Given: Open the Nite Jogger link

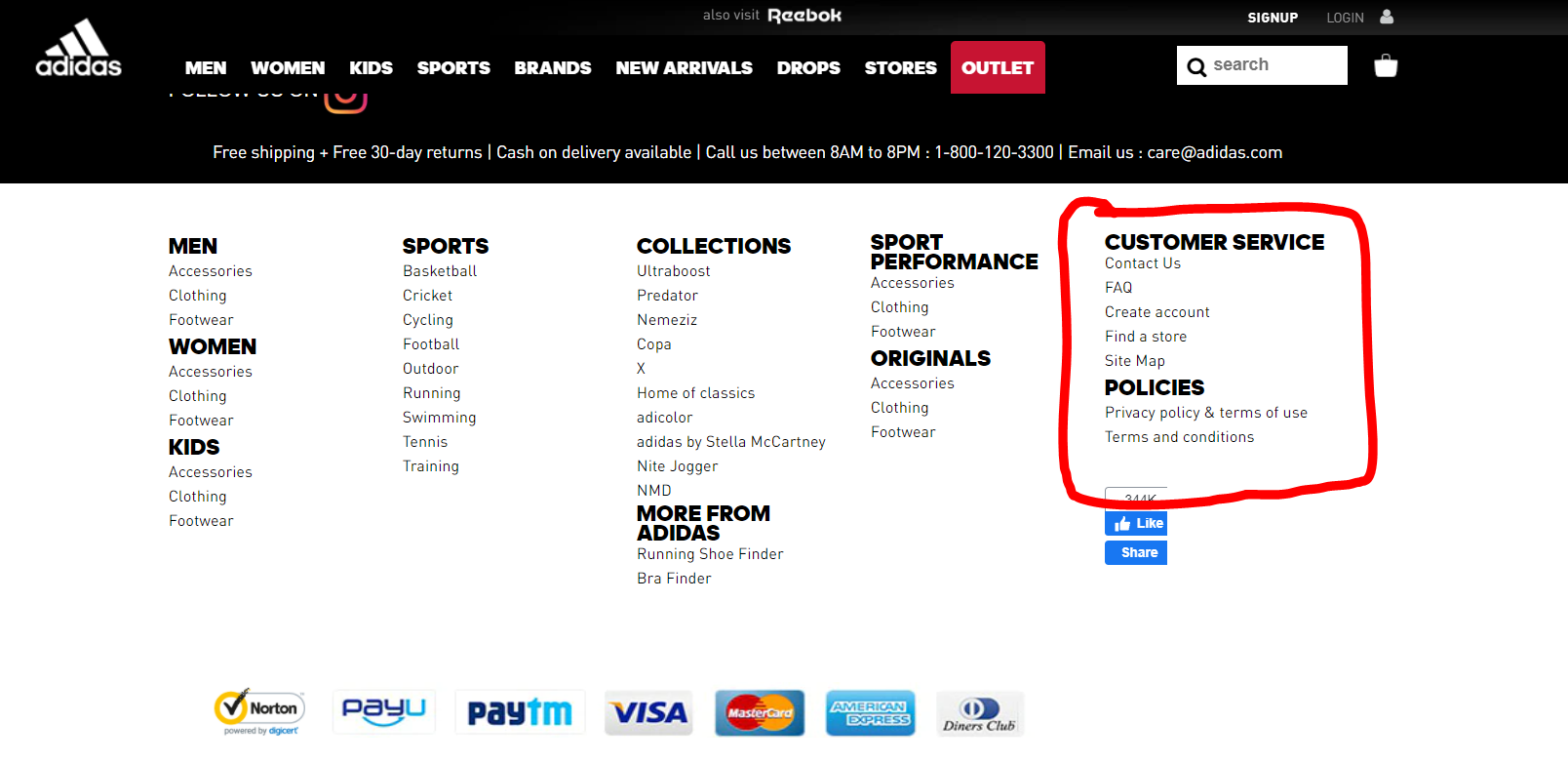Looking at the screenshot, I should pos(678,466).
